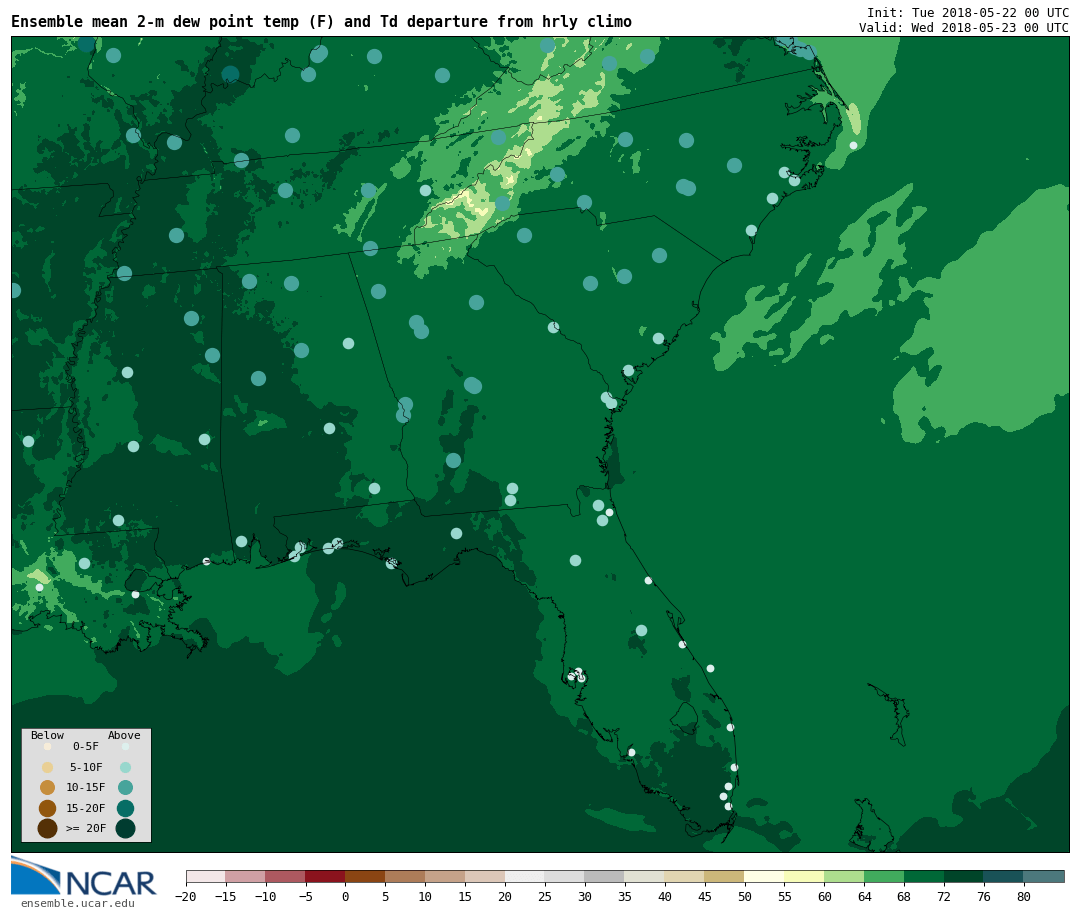Pick the -5 to 0 dark red colorbar swatch
Screen dimensions: 1080x915
(325, 876)
